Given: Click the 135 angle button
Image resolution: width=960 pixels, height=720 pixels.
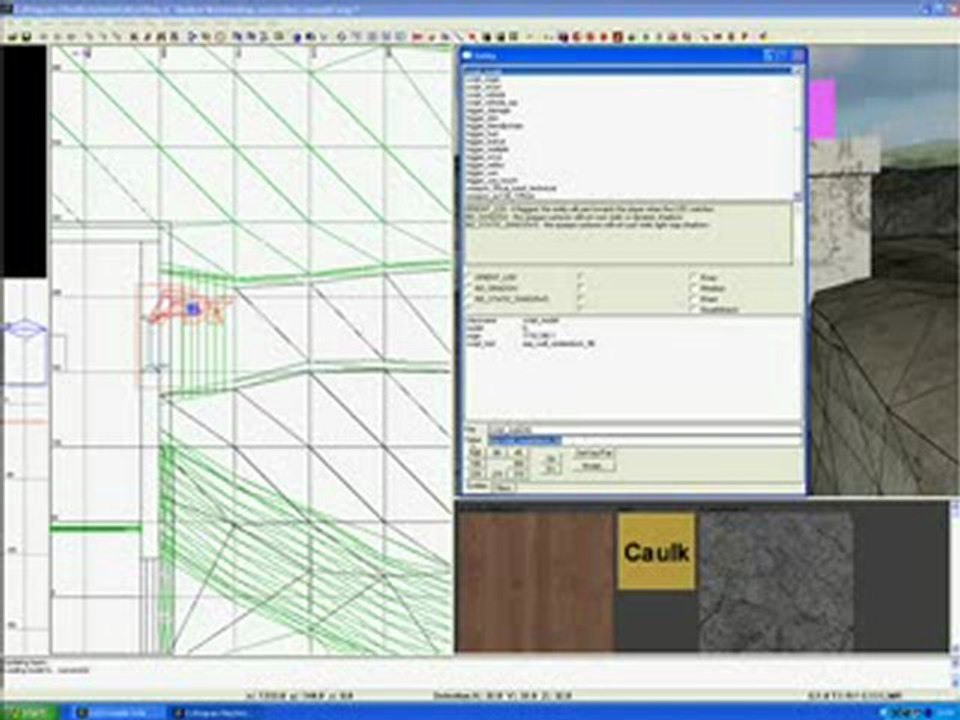Looking at the screenshot, I should (476, 452).
